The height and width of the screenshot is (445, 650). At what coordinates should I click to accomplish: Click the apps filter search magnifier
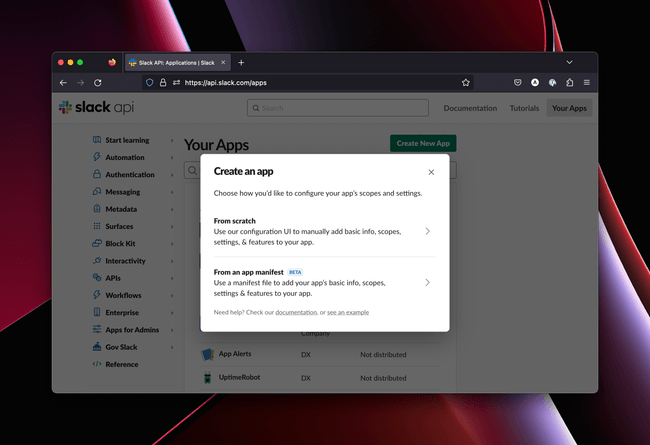pyautogui.click(x=192, y=170)
